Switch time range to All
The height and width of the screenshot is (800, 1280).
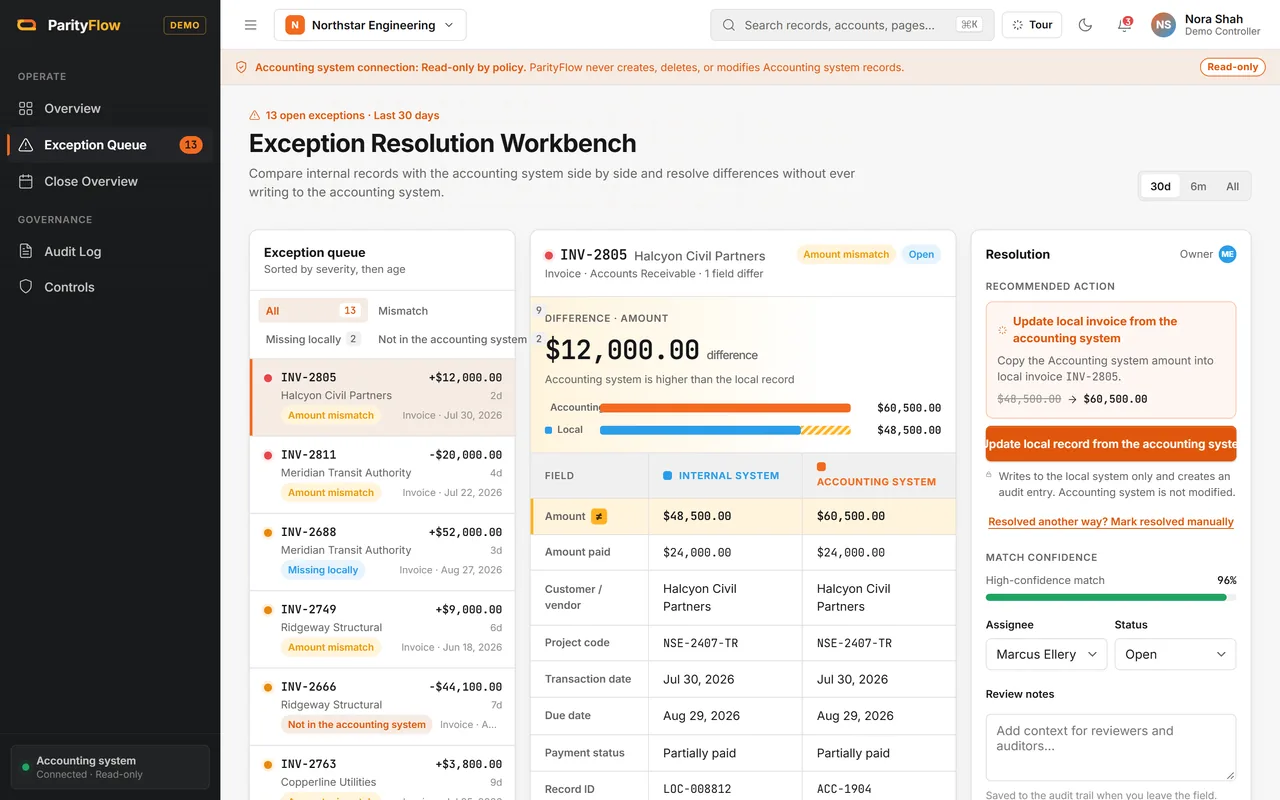(1232, 186)
